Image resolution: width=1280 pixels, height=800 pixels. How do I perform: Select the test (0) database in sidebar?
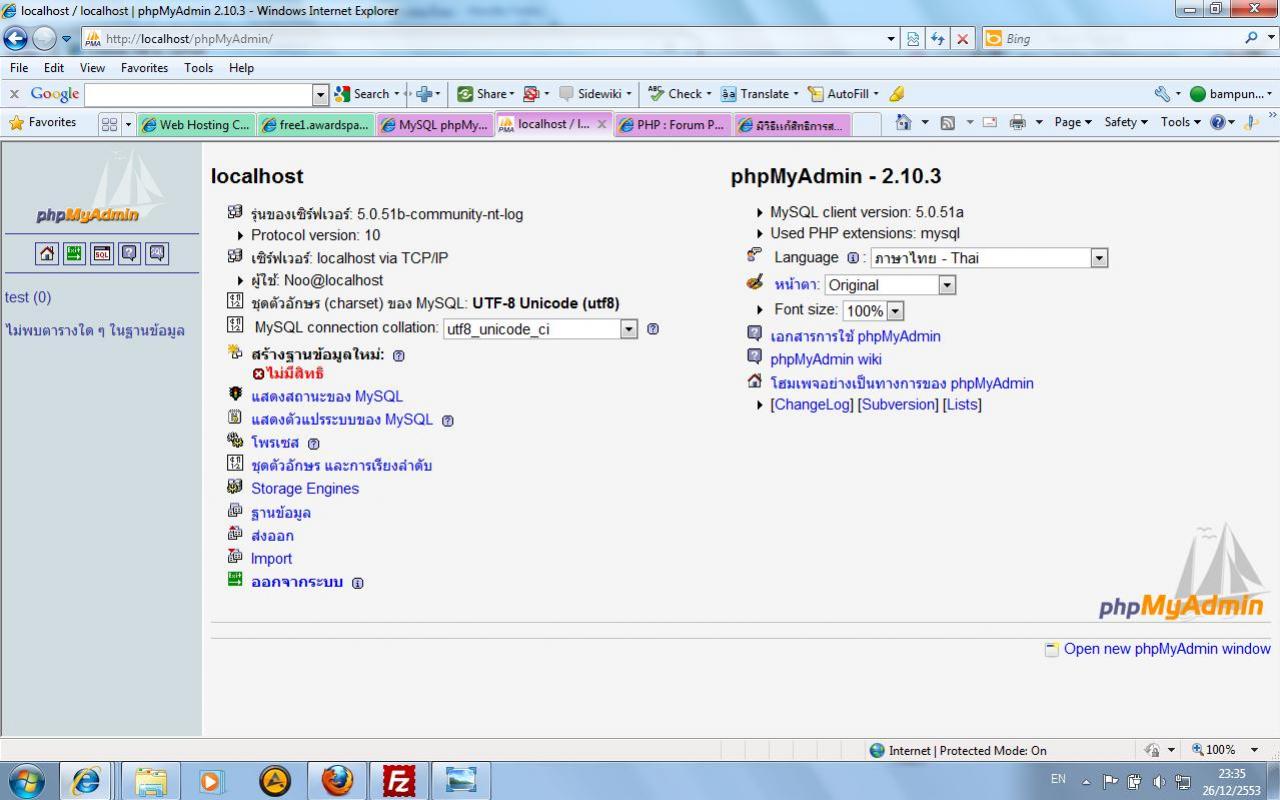coord(28,297)
